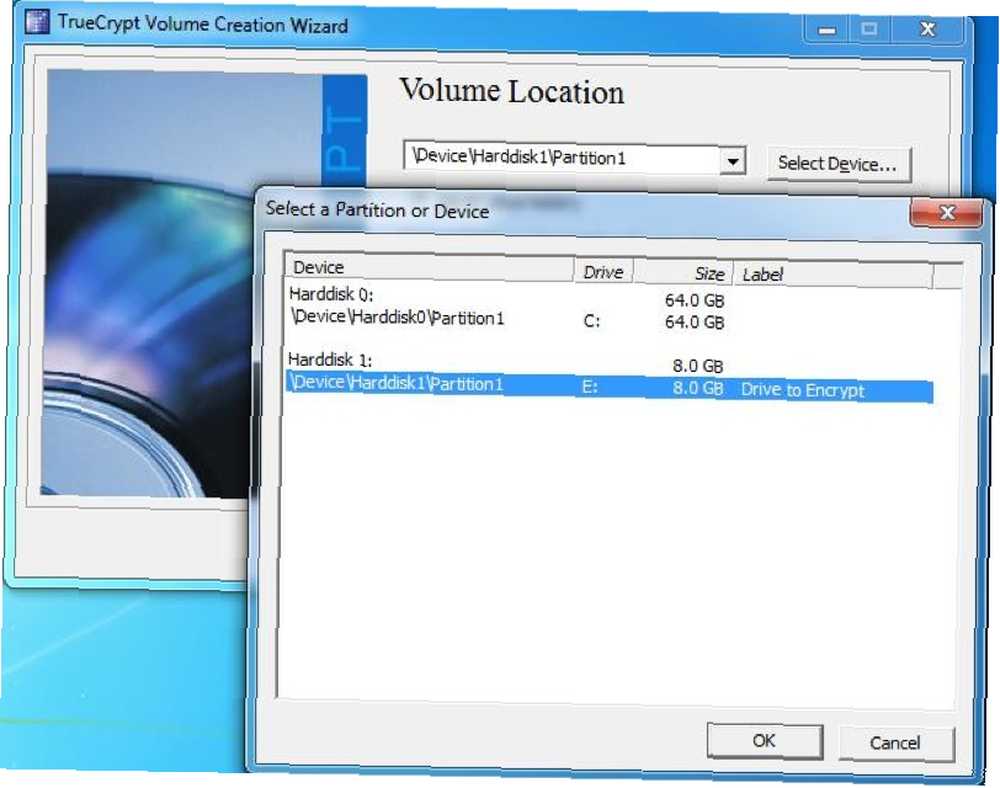Confirm selection with the OK button

point(764,741)
